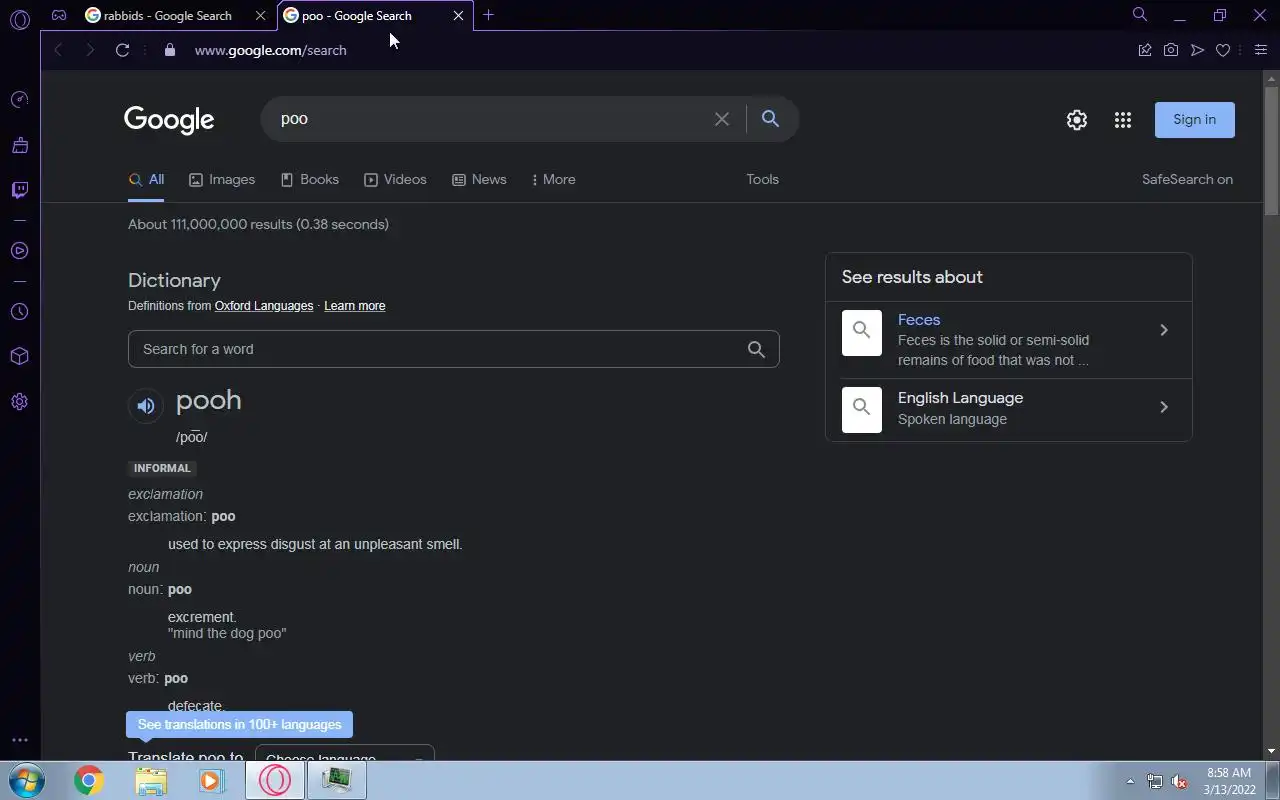The image size is (1280, 800).
Task: Search in tabs magnifier icon
Action: coord(1139,15)
